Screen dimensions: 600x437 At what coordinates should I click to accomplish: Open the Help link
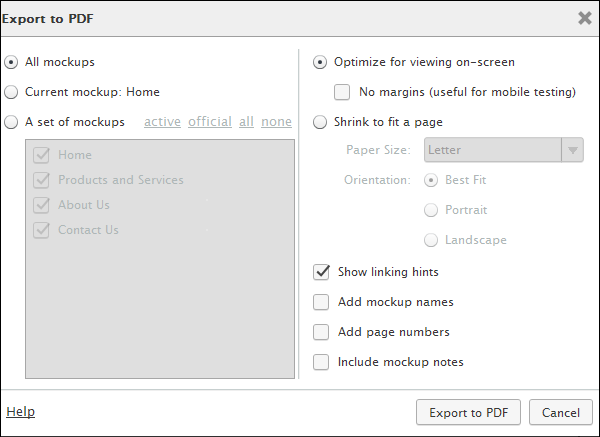click(20, 412)
